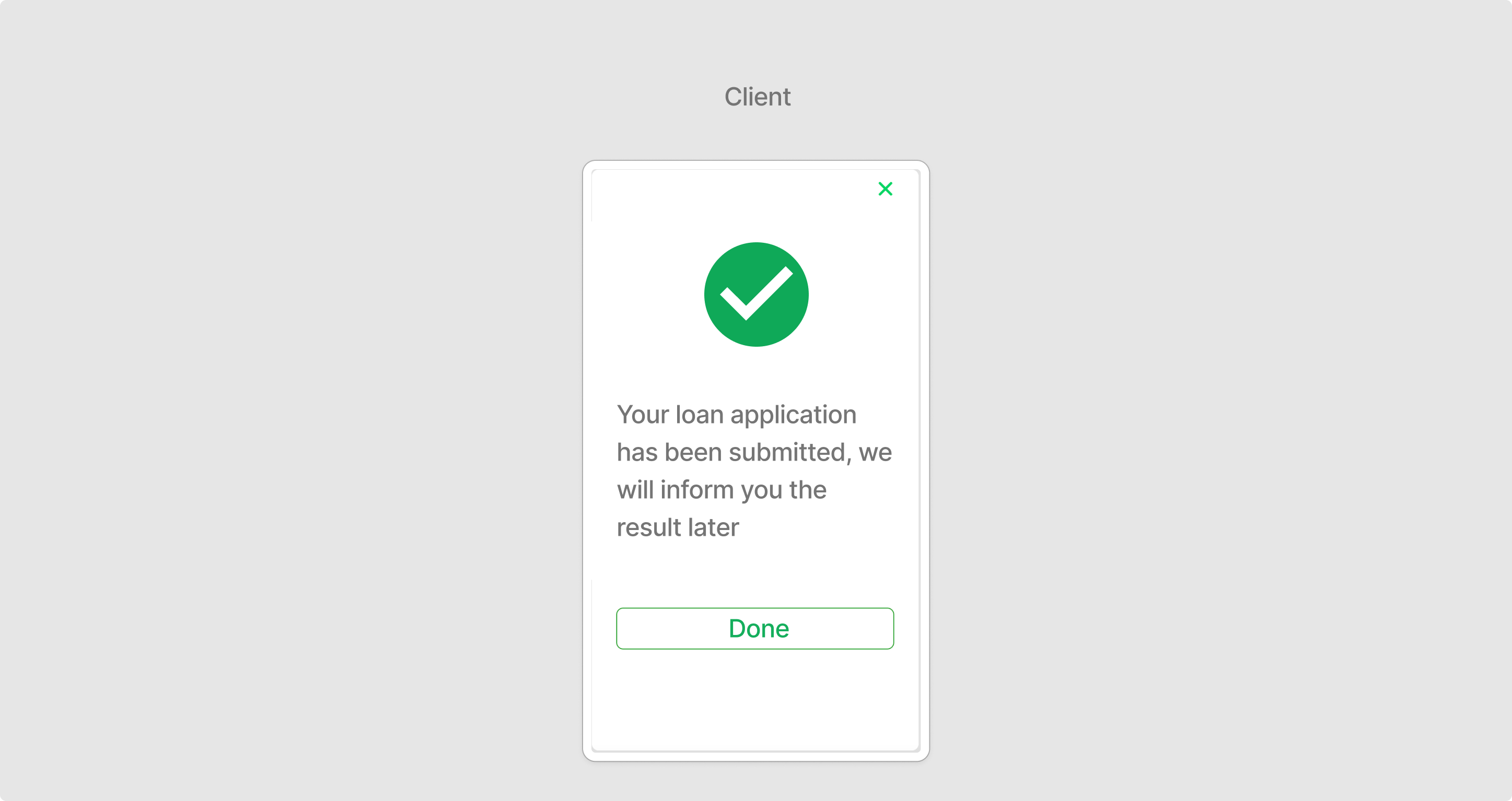Image resolution: width=1512 pixels, height=801 pixels.
Task: Click the green-bordered Done button outline
Action: tap(755, 629)
